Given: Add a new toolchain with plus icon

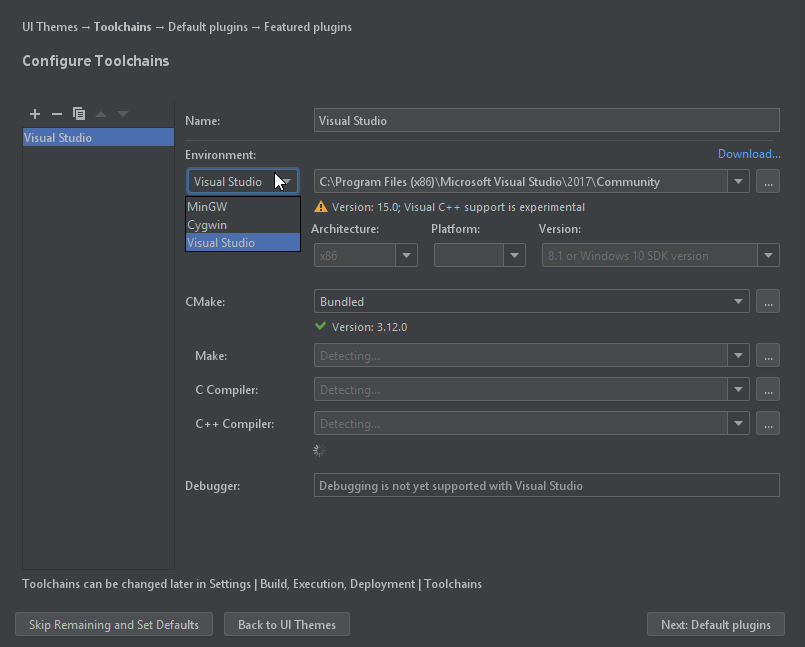Looking at the screenshot, I should [x=35, y=113].
